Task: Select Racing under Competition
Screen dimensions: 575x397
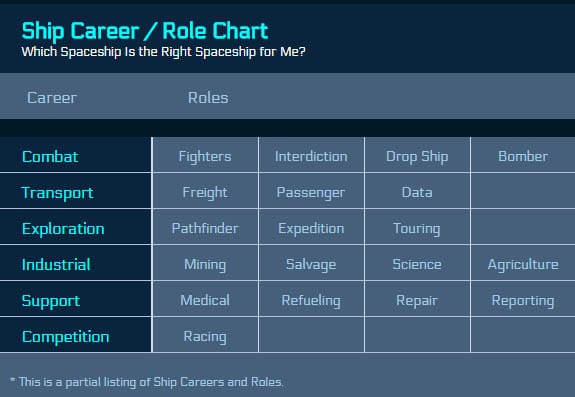Action: (205, 336)
